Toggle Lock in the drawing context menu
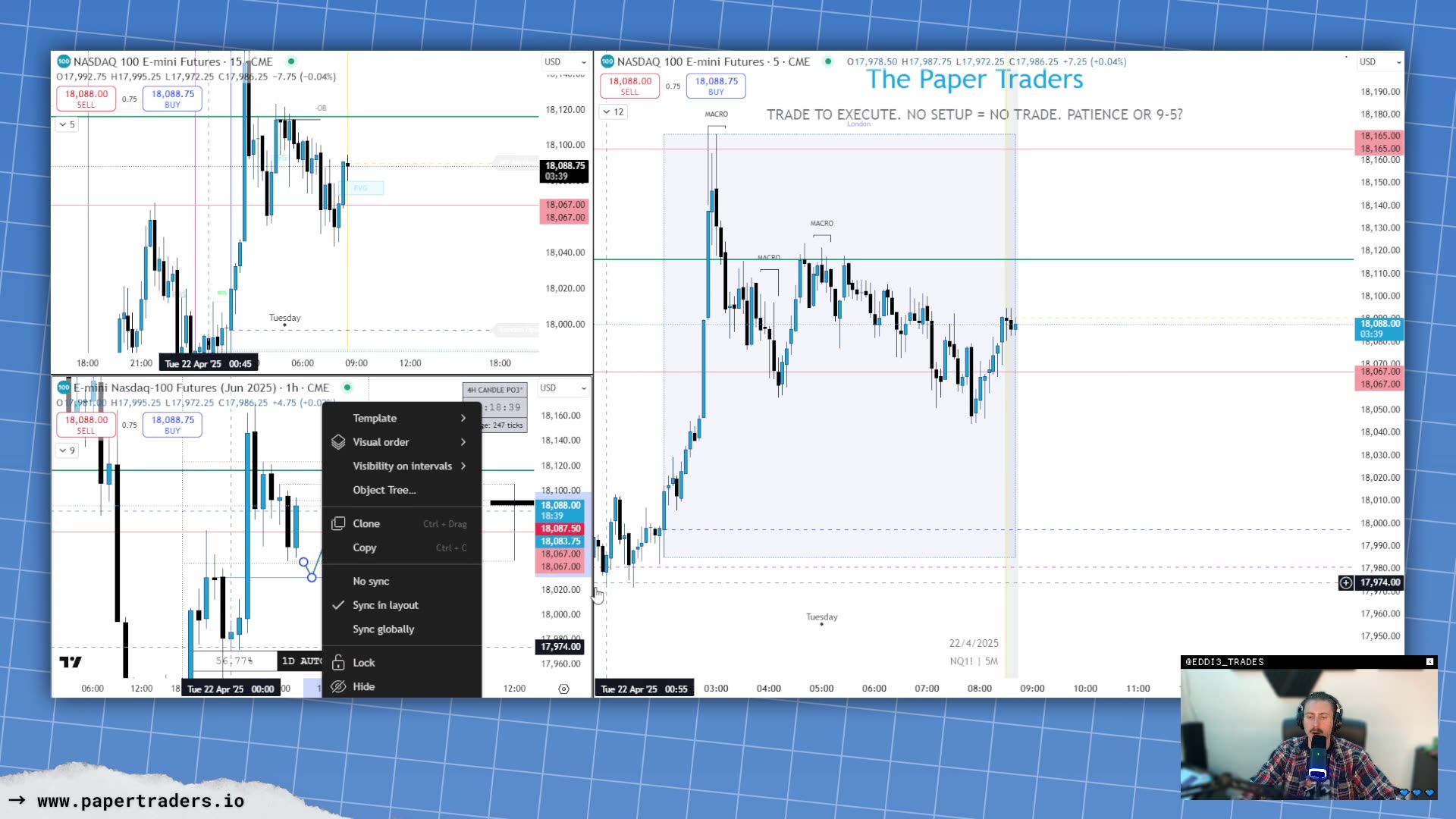 pyautogui.click(x=402, y=662)
